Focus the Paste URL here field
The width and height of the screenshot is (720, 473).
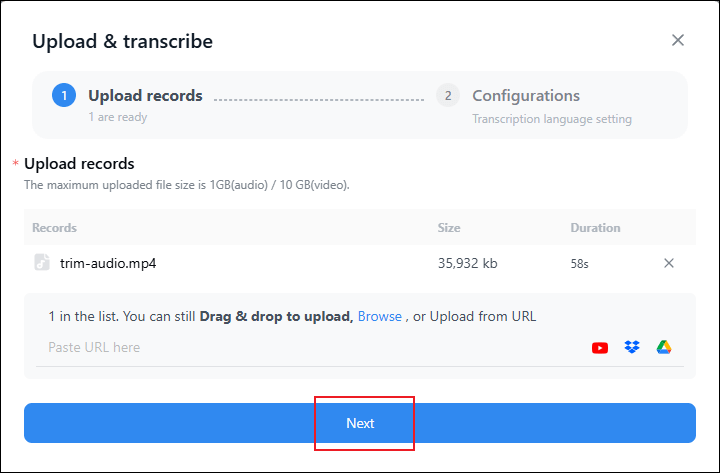(300, 348)
